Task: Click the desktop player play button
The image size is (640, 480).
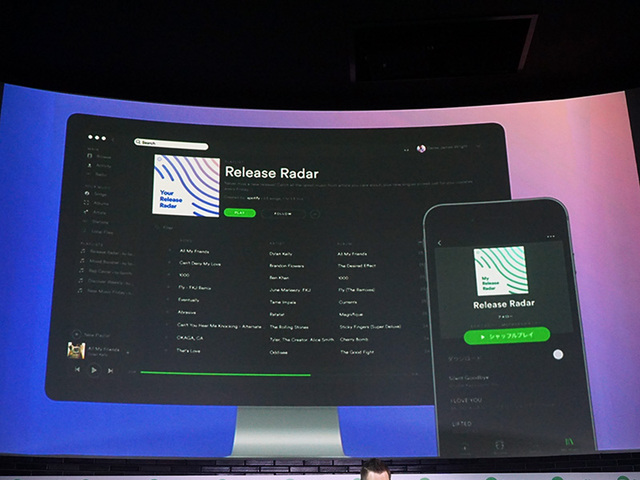Action: [x=94, y=370]
